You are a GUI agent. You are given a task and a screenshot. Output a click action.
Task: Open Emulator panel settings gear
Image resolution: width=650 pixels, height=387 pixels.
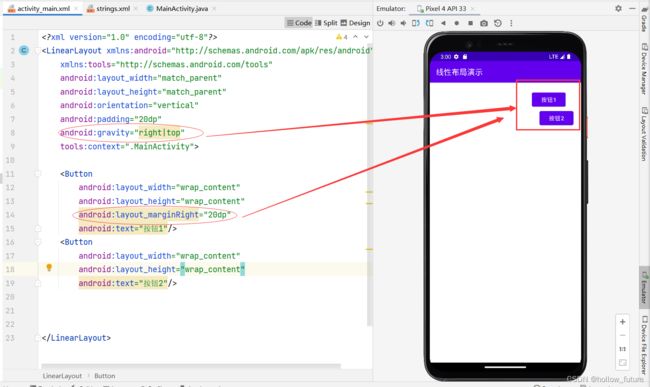tap(618, 8)
